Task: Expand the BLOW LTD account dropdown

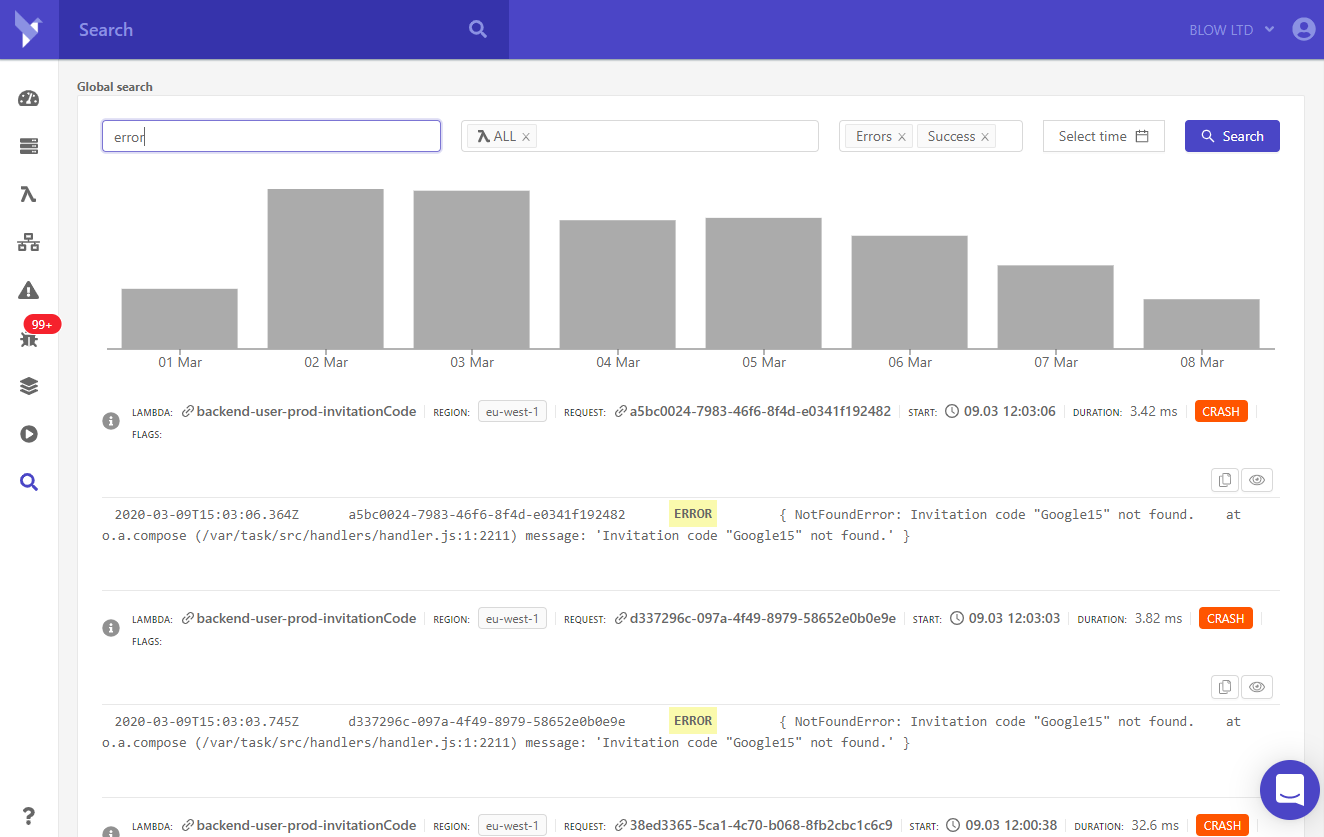Action: (1232, 30)
